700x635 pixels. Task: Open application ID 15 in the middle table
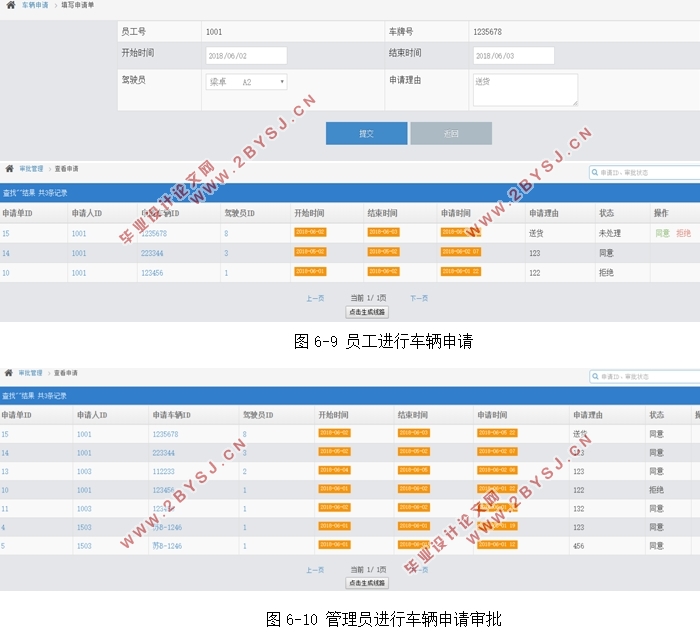coord(6,234)
